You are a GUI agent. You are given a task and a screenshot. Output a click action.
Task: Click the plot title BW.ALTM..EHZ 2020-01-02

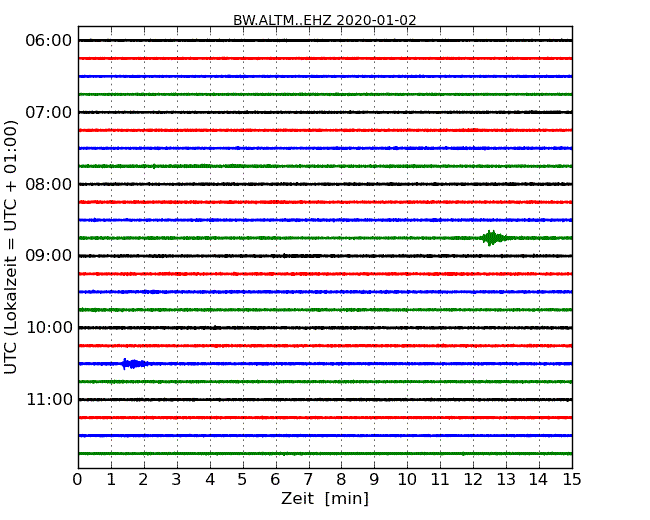(325, 20)
